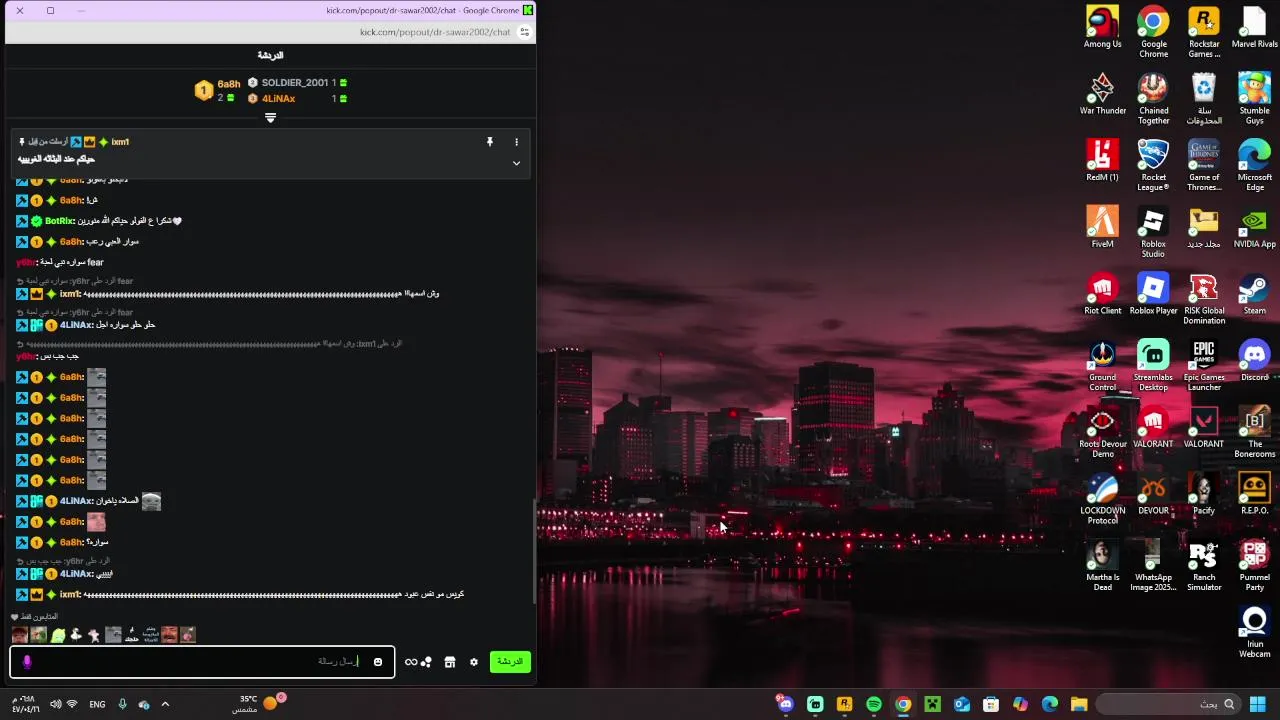Open pinned message three-dot menu

coord(516,142)
